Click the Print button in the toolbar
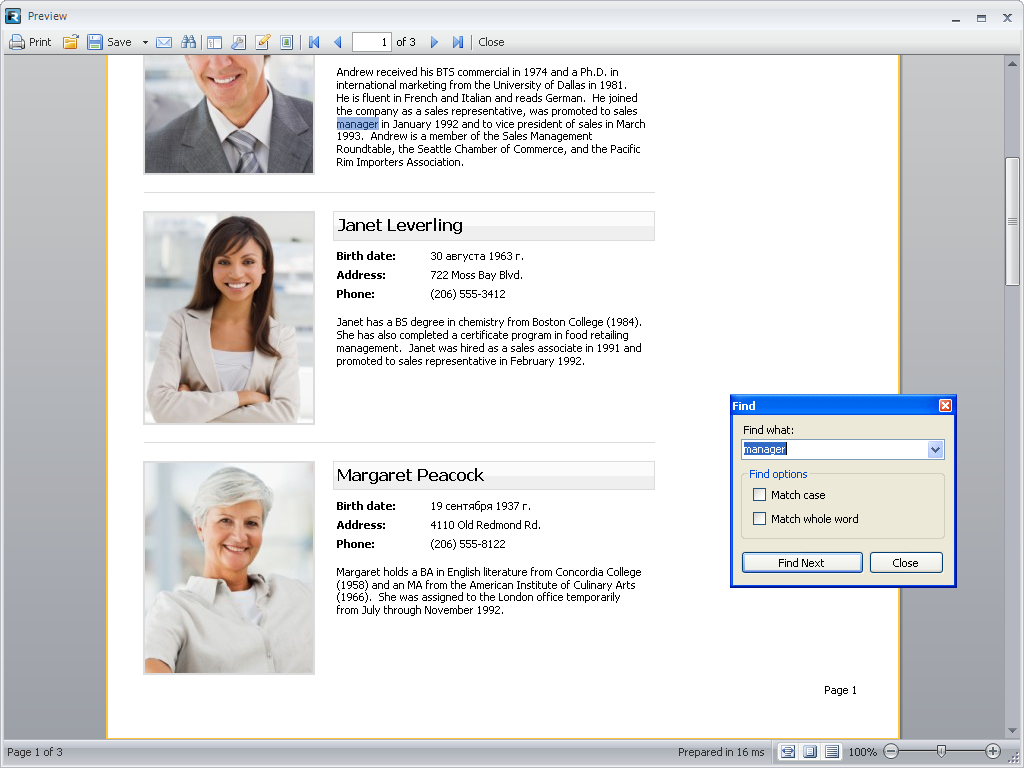The image size is (1024, 768). point(30,42)
